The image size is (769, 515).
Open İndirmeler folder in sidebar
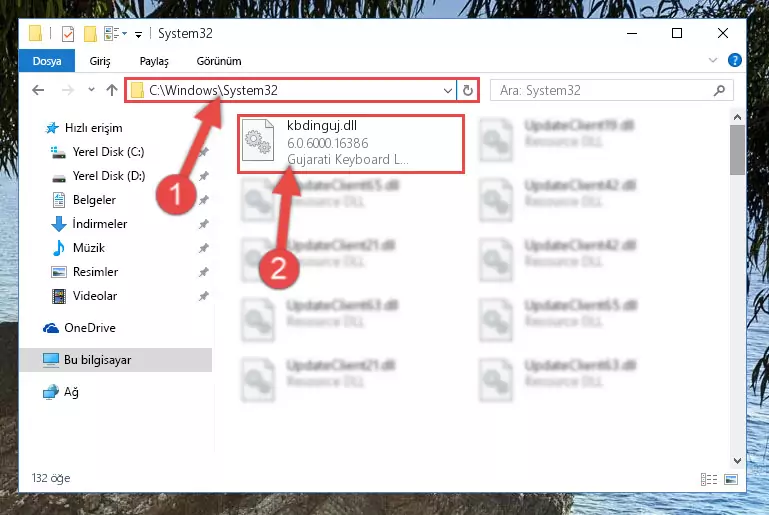click(x=100, y=224)
